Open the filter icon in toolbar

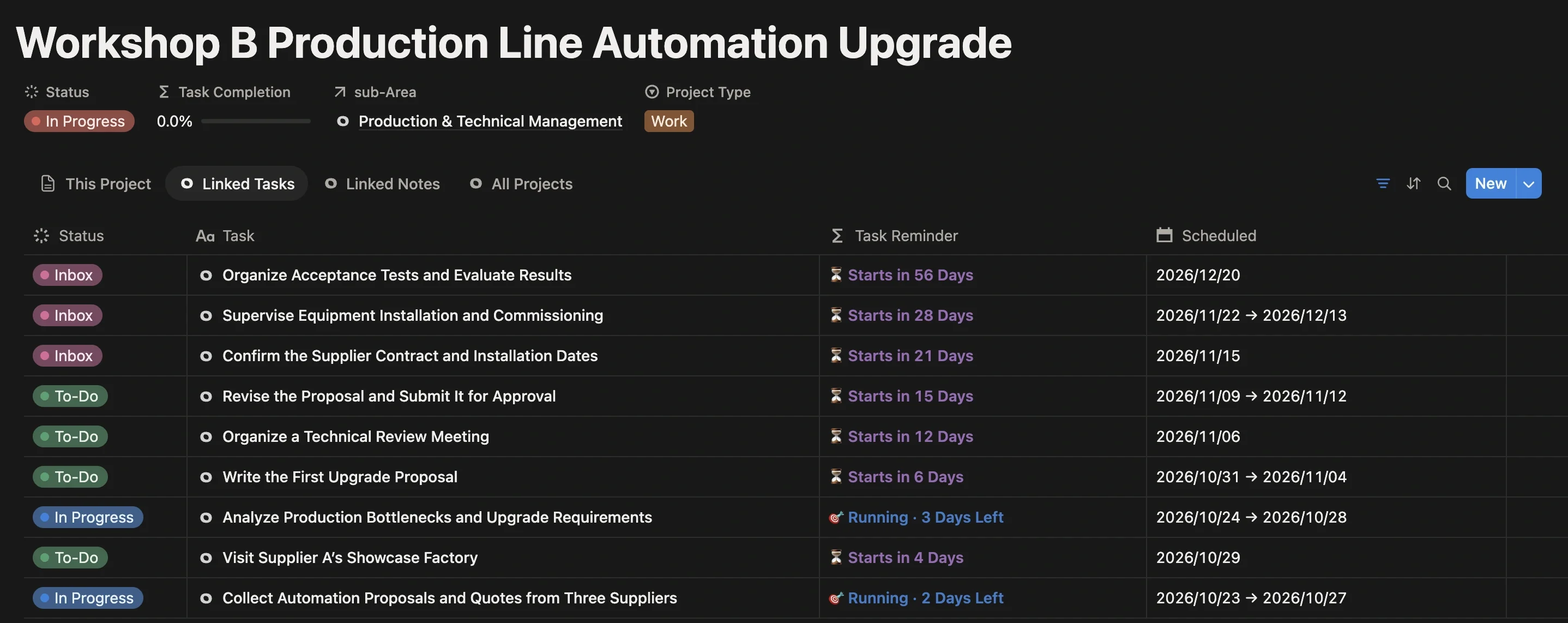tap(1382, 183)
